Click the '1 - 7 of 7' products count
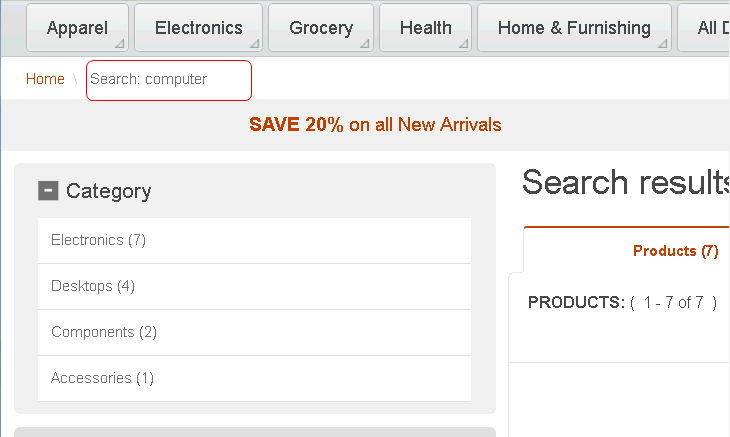Viewport: 730px width, 437px height. [x=673, y=302]
